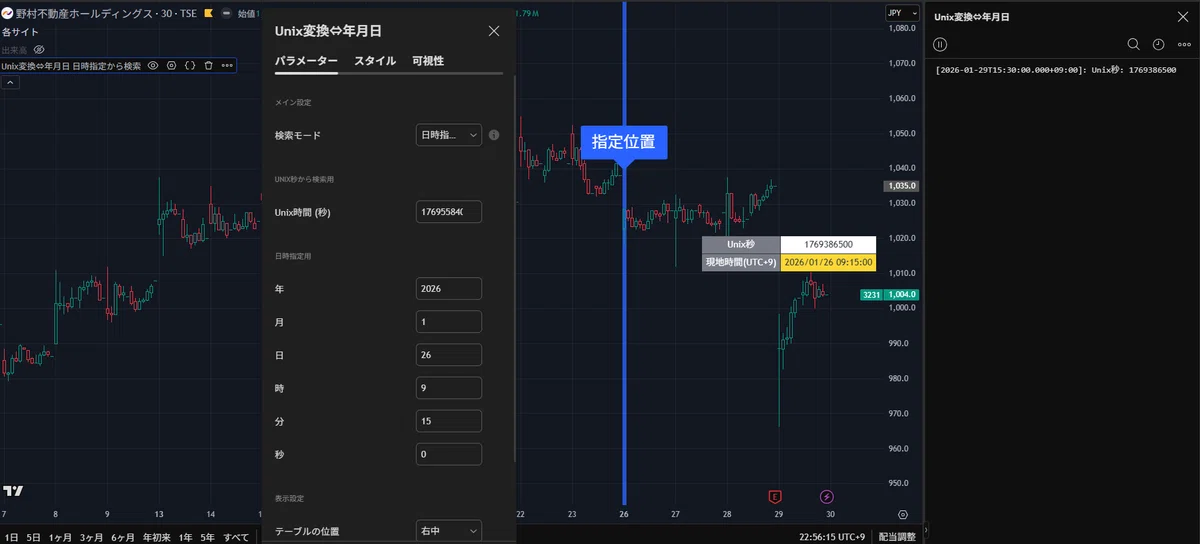Click the Unix時間 (秒) input field
Viewport: 1200px width, 544px height.
449,212
